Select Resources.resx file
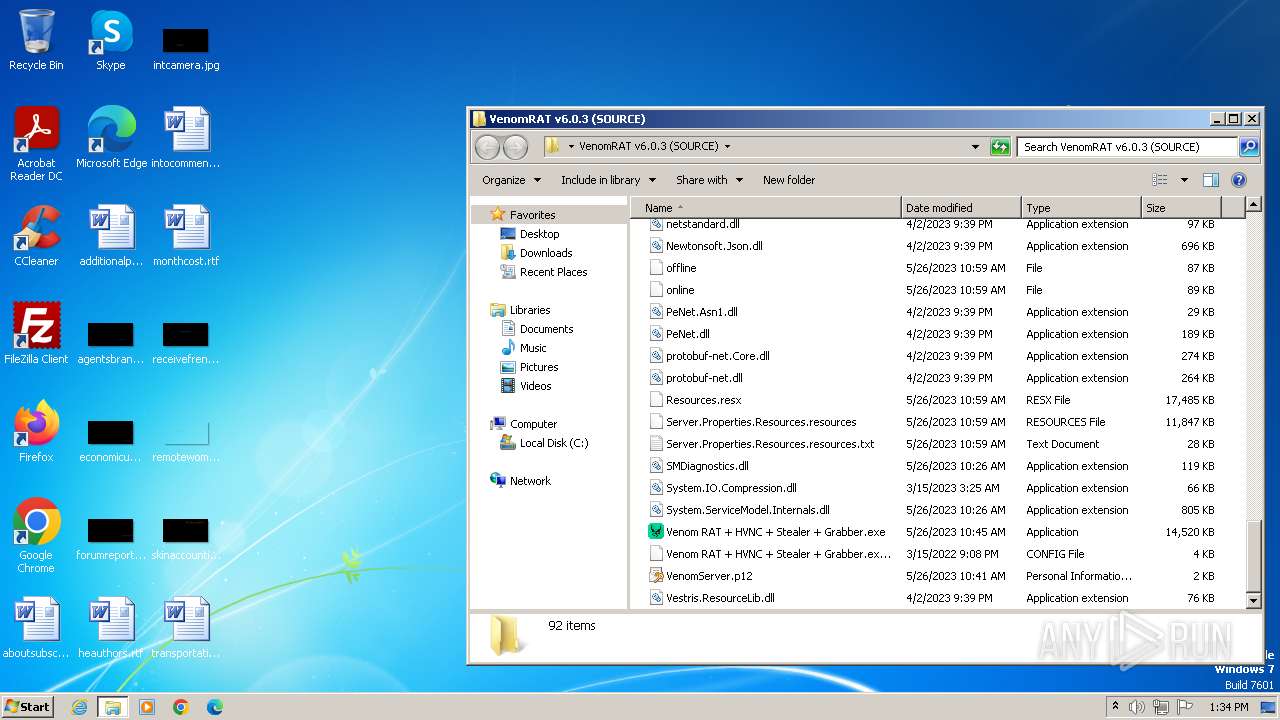Screen dimensions: 1280x720 [703, 400]
